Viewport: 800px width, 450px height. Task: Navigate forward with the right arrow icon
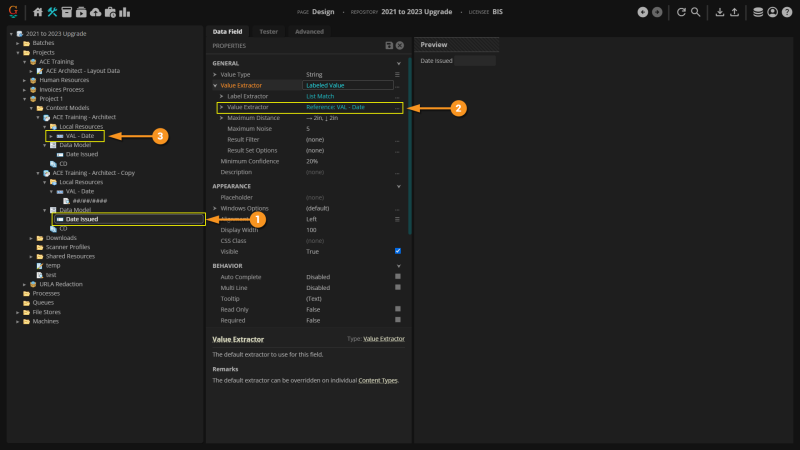tap(657, 12)
